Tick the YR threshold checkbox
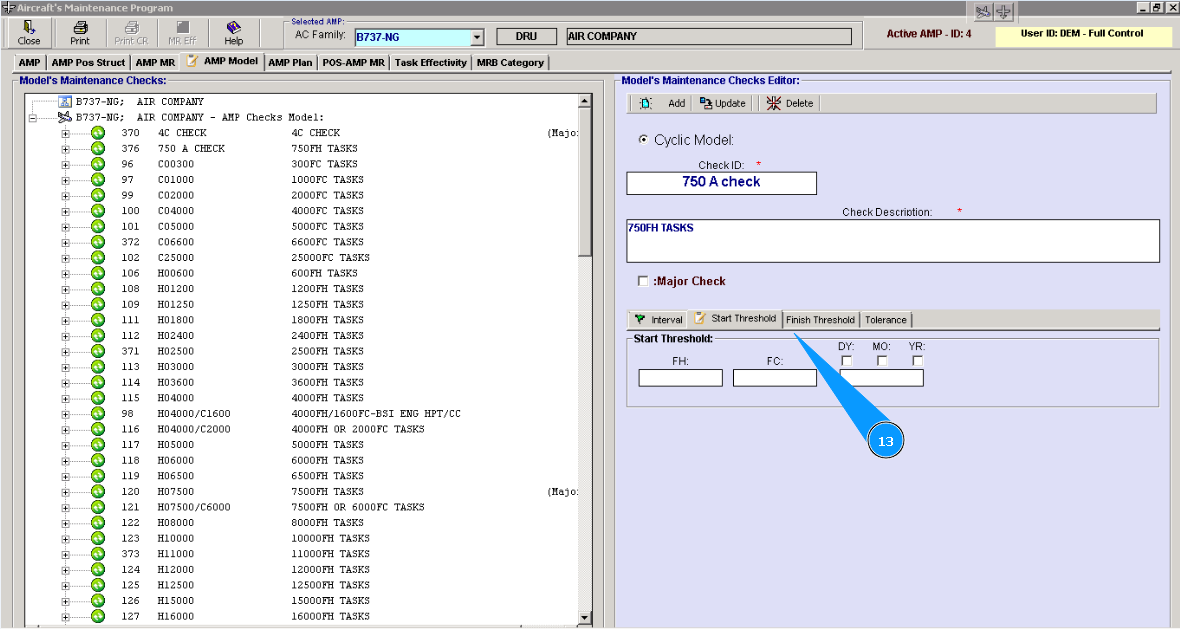The width and height of the screenshot is (1180, 630). (x=917, y=361)
